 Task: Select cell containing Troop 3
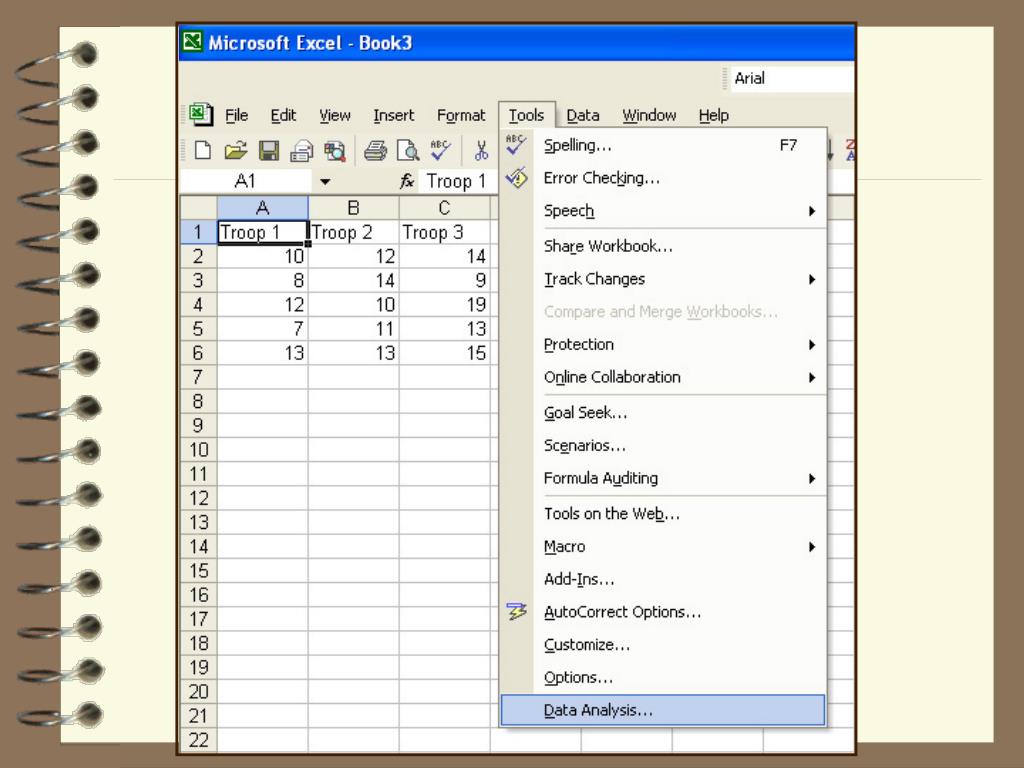(x=444, y=232)
